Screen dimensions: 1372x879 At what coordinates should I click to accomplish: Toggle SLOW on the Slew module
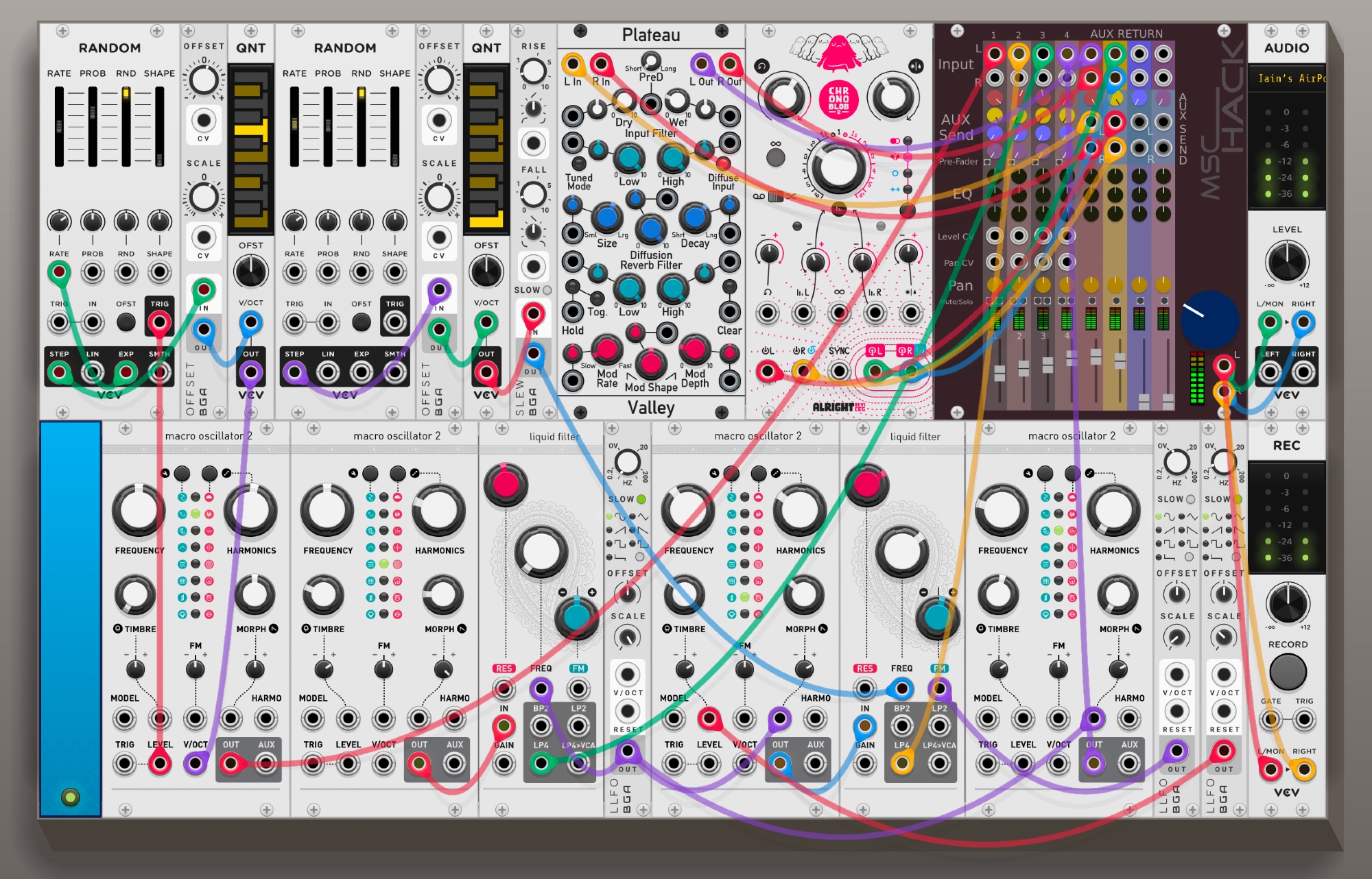click(x=547, y=290)
